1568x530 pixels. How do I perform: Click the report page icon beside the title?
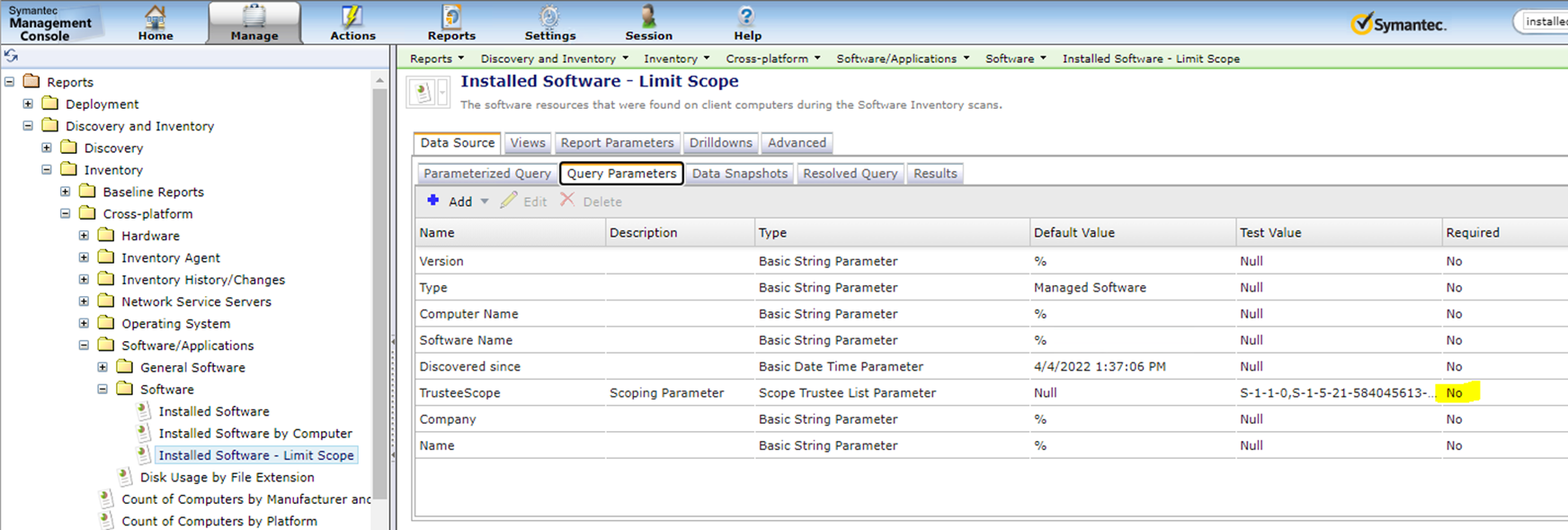pyautogui.click(x=423, y=92)
